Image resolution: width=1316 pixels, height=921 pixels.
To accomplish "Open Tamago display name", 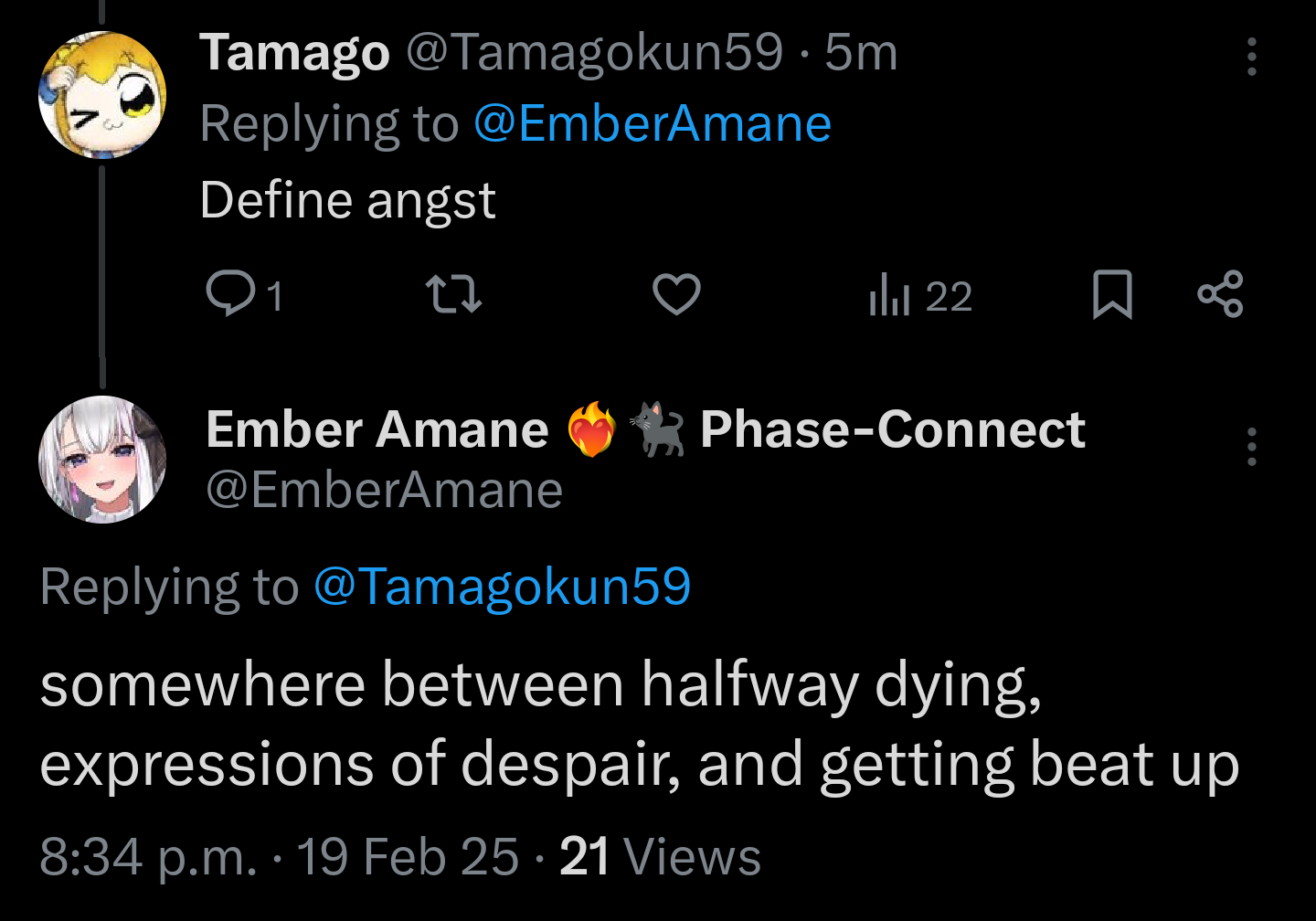I will coord(294,53).
